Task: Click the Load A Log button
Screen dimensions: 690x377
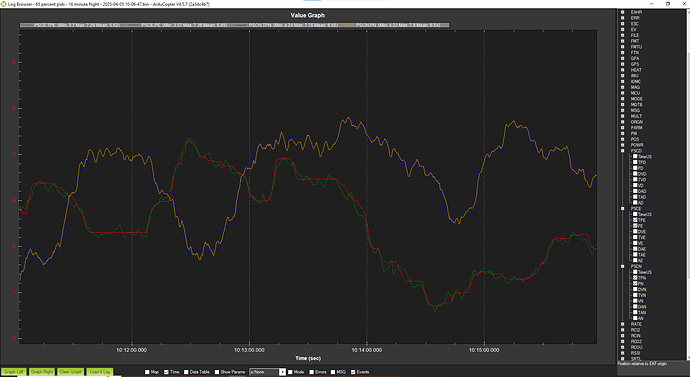Action: point(99,372)
